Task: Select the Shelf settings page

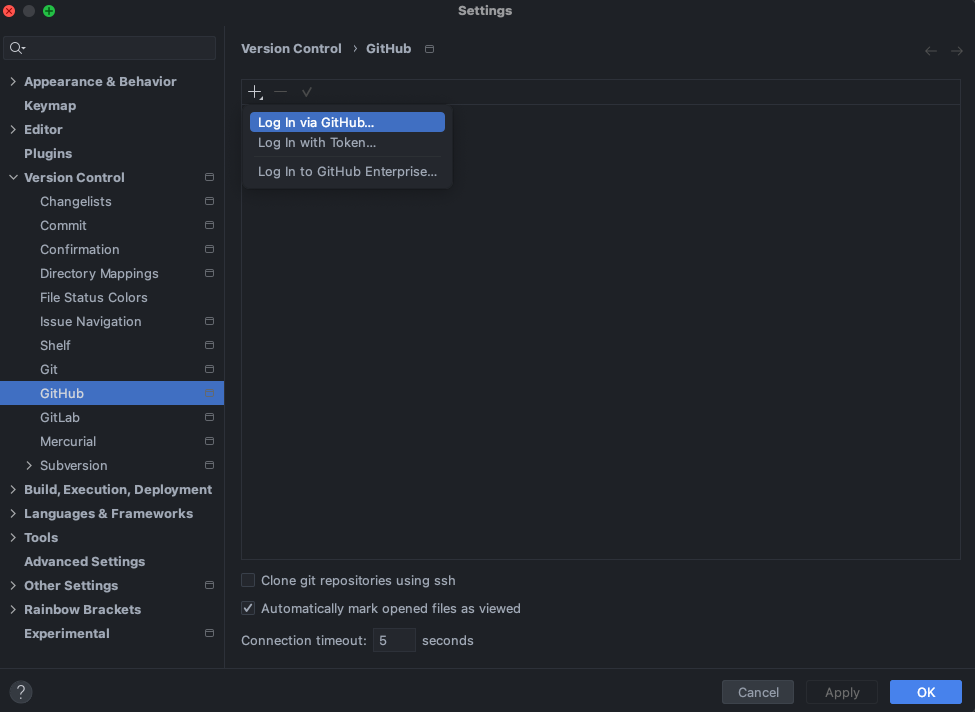Action: [55, 345]
